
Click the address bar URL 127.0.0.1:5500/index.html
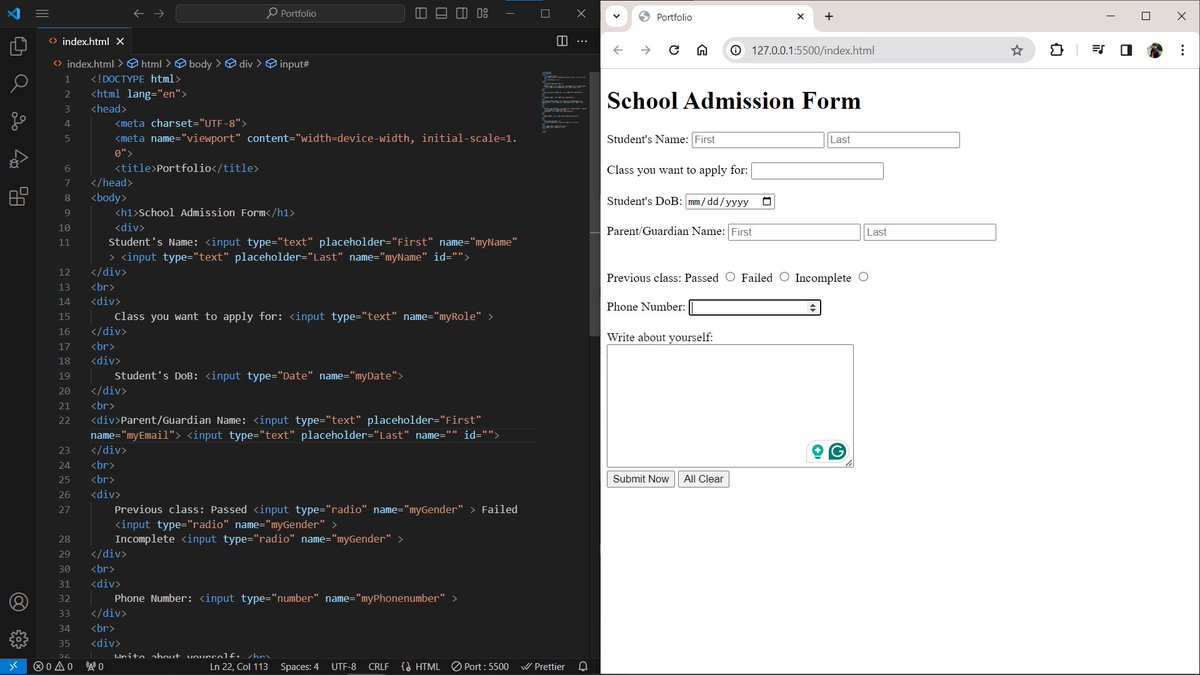pos(813,50)
